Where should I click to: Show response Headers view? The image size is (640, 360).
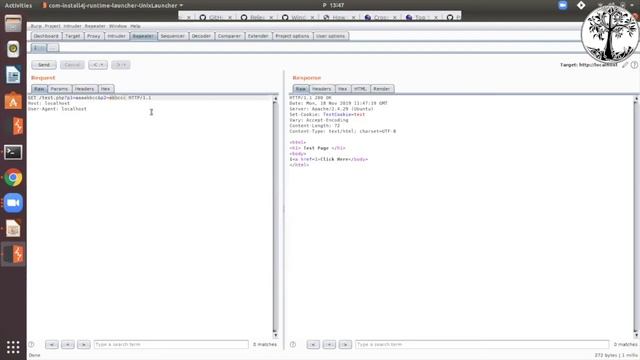[x=322, y=89]
